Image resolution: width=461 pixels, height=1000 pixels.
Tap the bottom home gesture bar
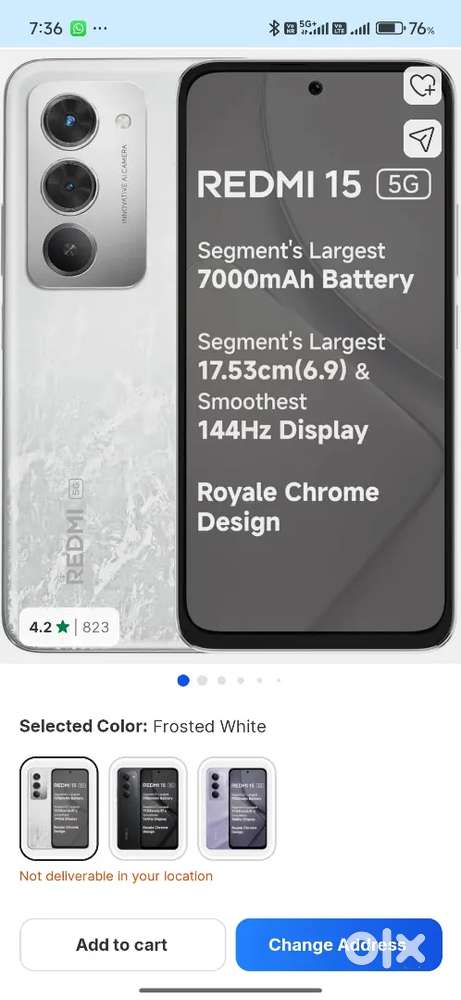point(230,990)
